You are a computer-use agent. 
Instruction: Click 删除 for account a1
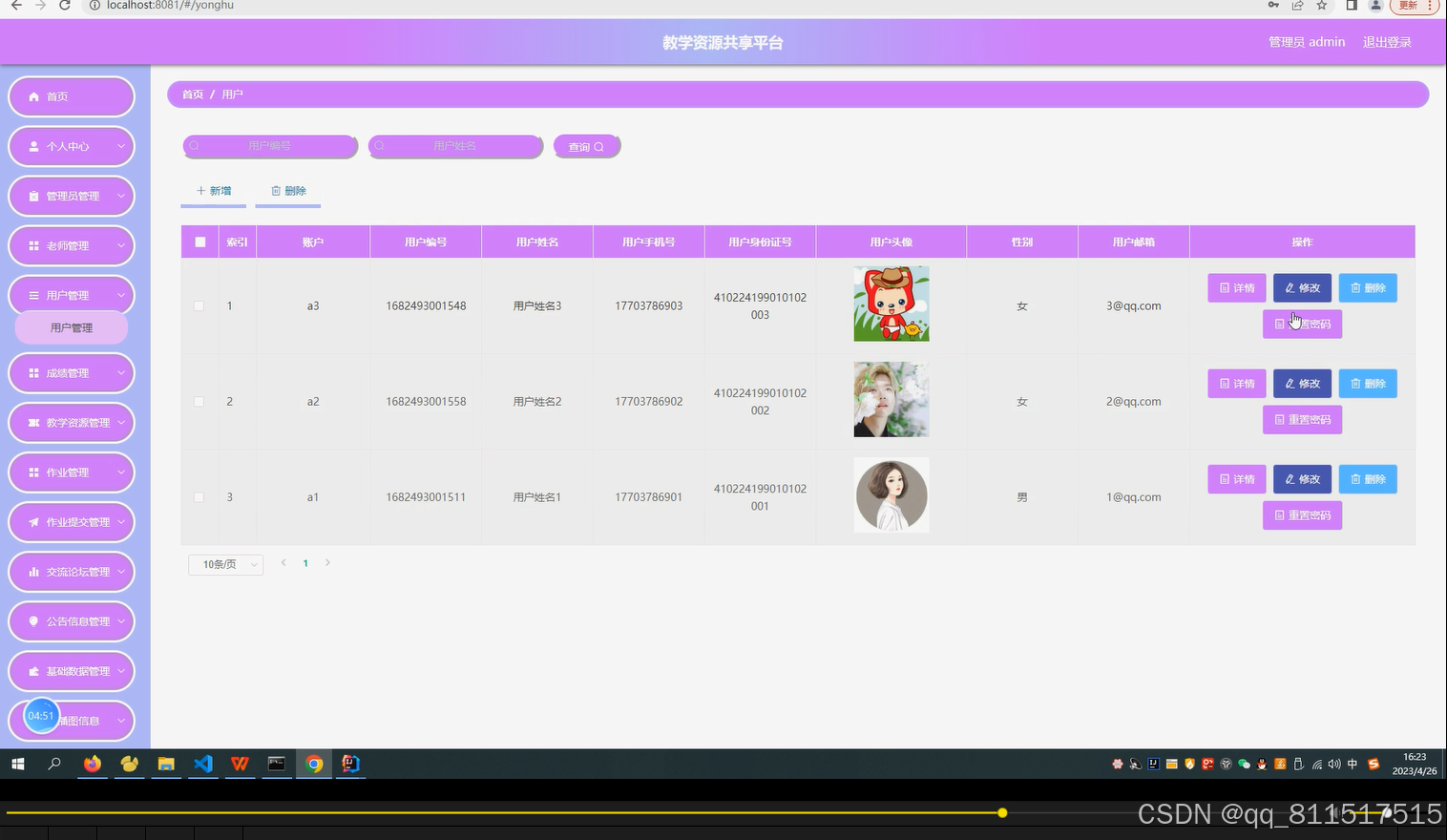tap(1368, 479)
